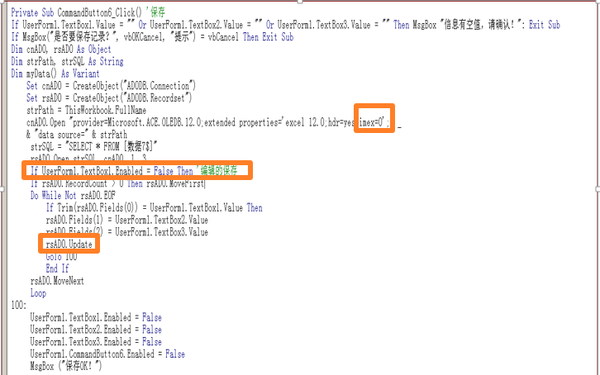Click Set rsADO = CreateObject ADODB.Recordset line

(x=109, y=98)
